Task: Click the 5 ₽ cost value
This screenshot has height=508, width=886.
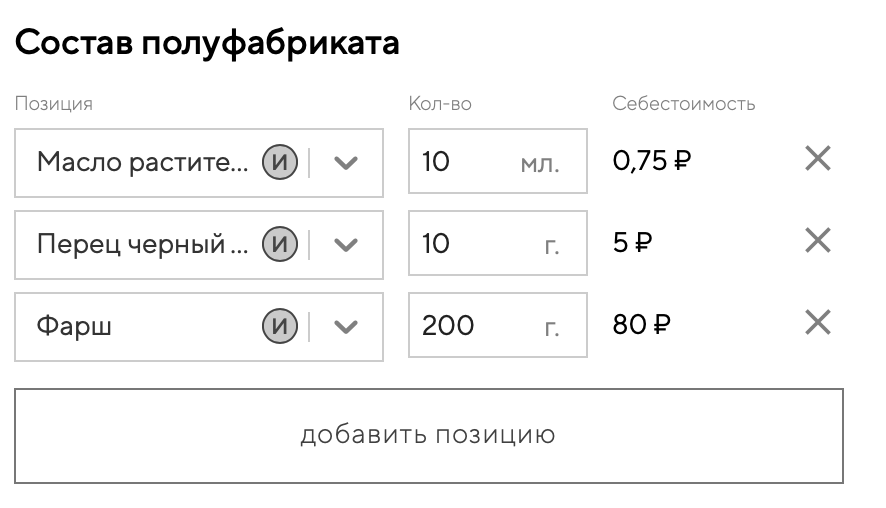Action: [631, 242]
